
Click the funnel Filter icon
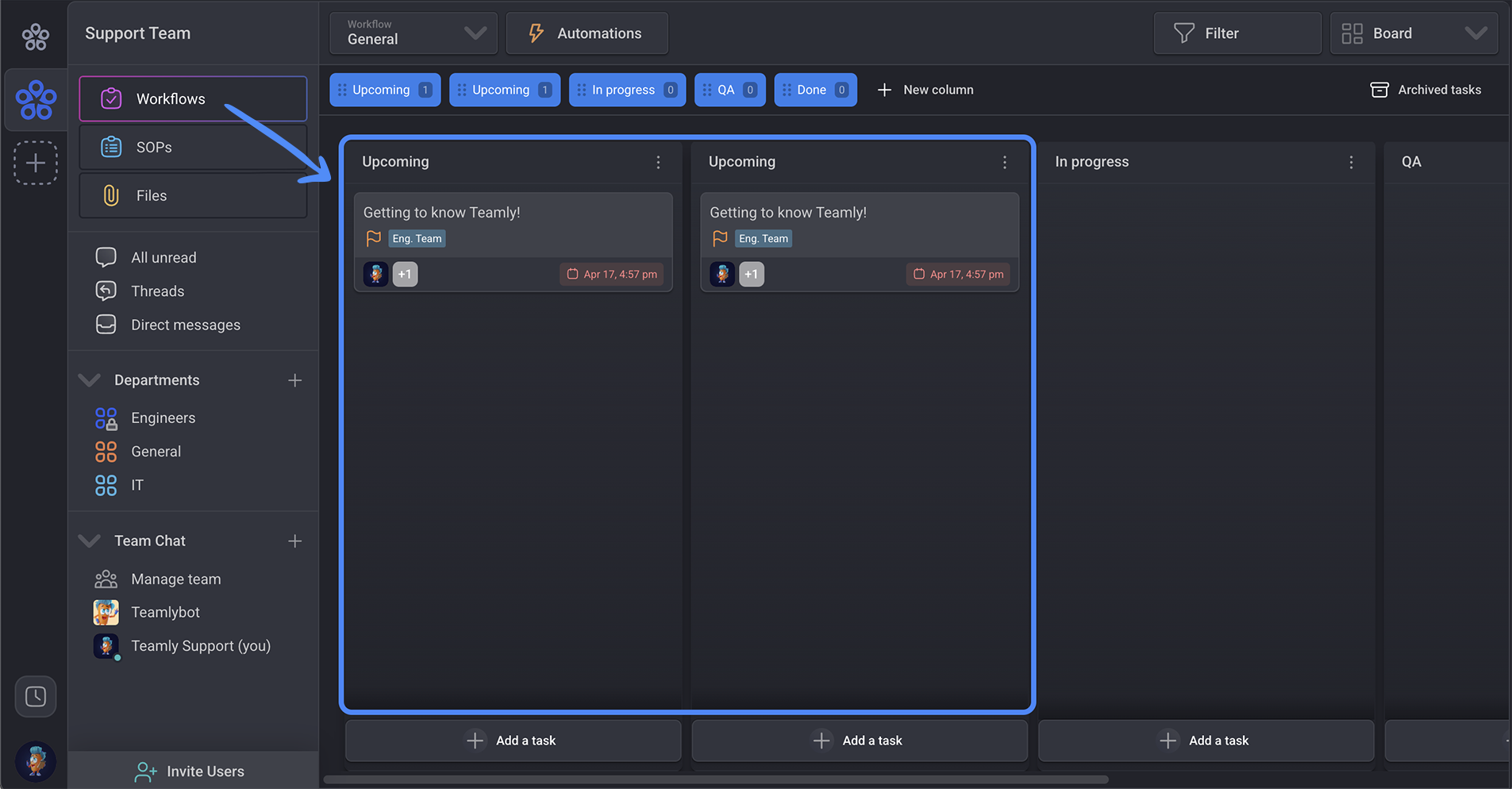(x=1184, y=33)
